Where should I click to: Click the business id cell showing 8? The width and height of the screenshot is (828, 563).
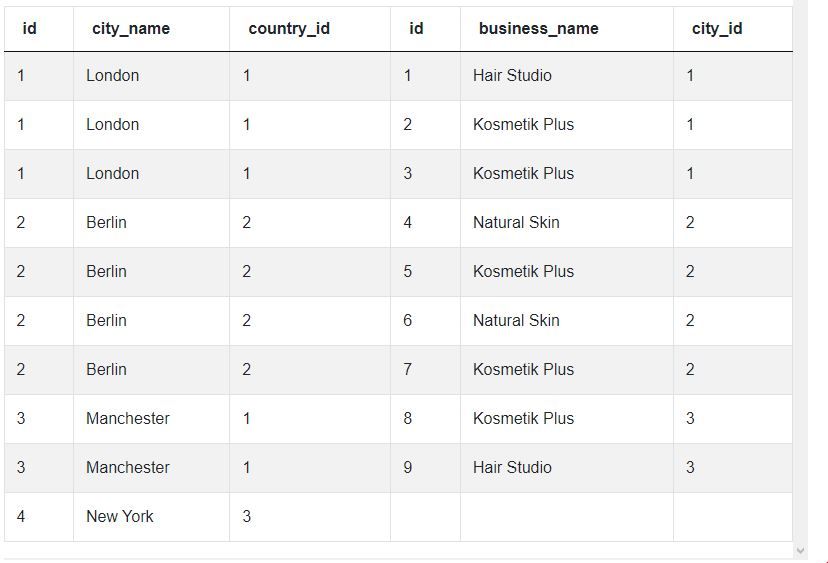407,419
